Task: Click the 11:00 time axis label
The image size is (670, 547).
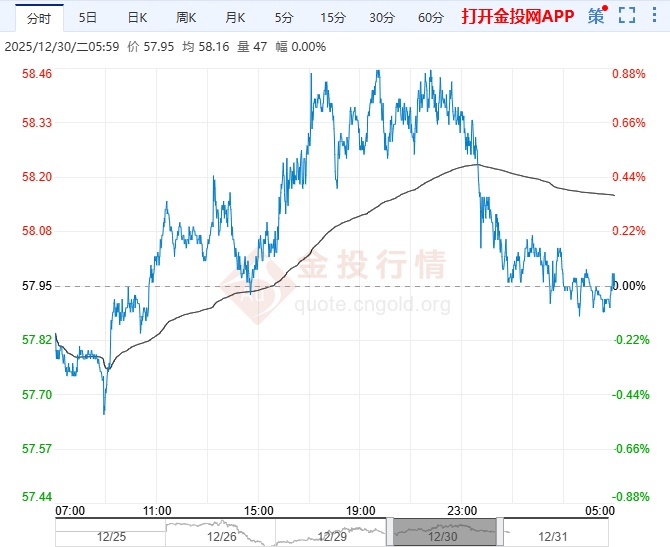Action: point(157,511)
